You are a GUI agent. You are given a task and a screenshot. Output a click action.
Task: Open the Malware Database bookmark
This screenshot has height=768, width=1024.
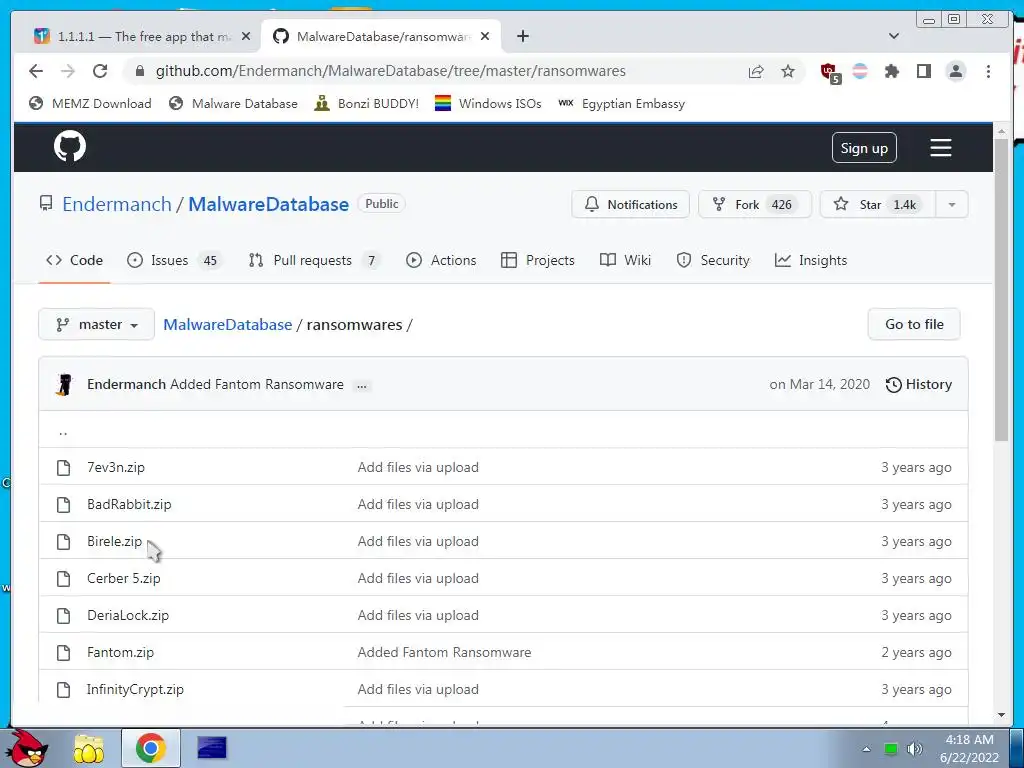pyautogui.click(x=233, y=104)
